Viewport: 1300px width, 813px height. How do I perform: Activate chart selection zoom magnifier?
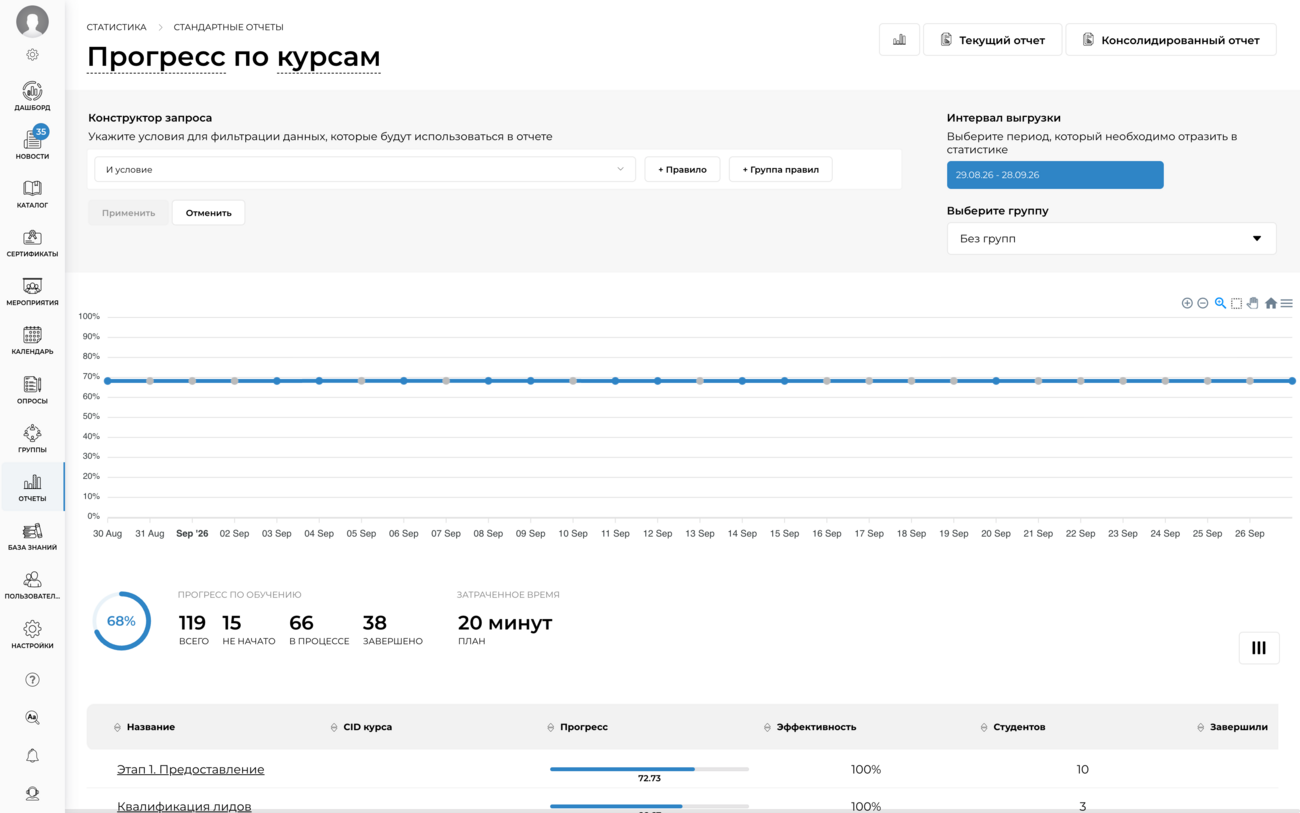click(1220, 303)
